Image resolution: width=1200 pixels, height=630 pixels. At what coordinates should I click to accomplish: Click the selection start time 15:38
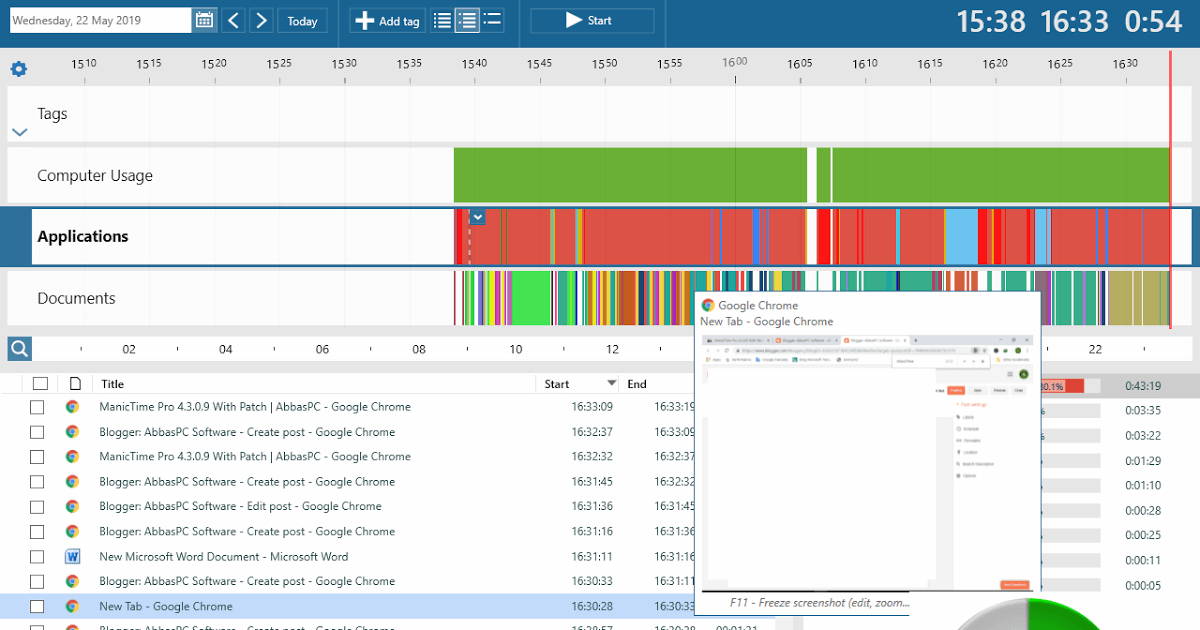click(x=991, y=21)
